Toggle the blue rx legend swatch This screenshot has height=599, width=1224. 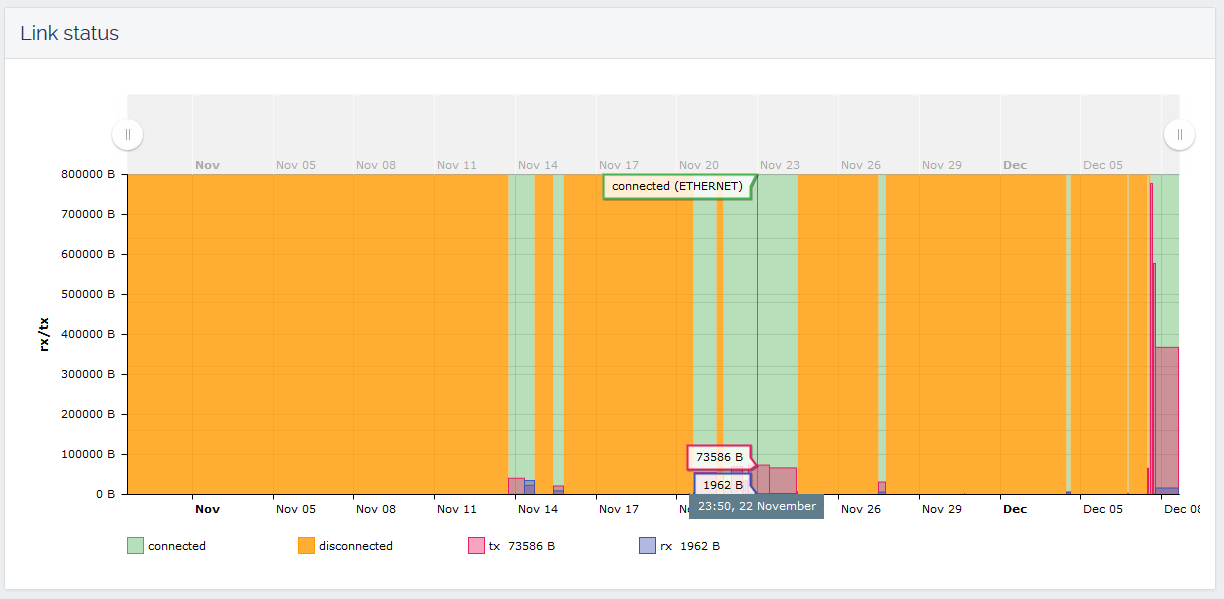[x=647, y=546]
